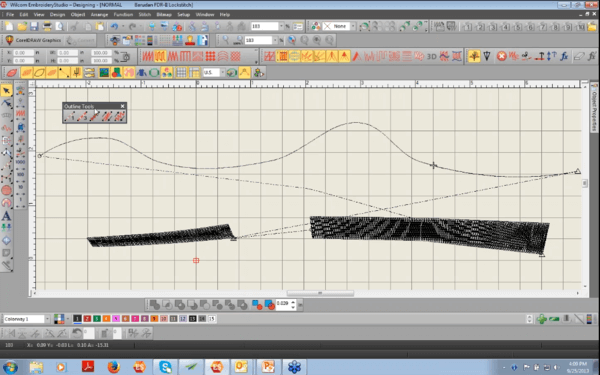Image resolution: width=600 pixels, height=375 pixels.
Task: Open a design with the folder icon
Action: coord(22,26)
